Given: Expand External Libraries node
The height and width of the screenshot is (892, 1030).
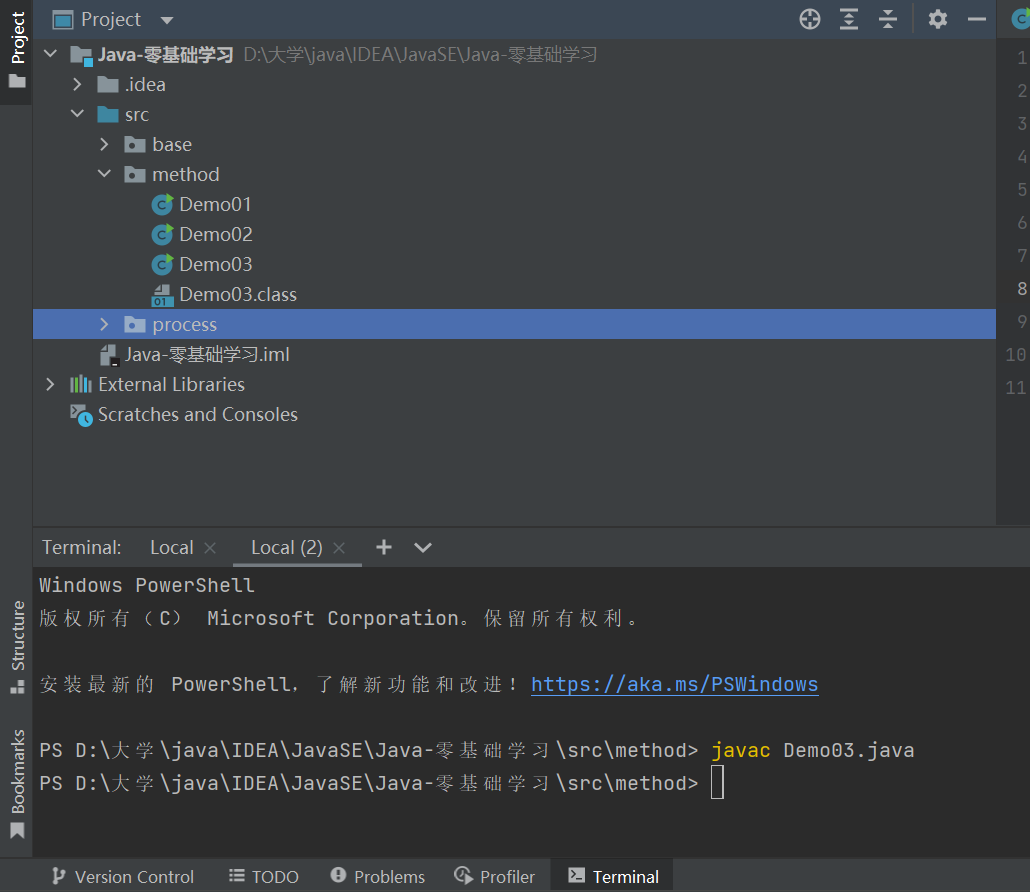Looking at the screenshot, I should (x=50, y=384).
